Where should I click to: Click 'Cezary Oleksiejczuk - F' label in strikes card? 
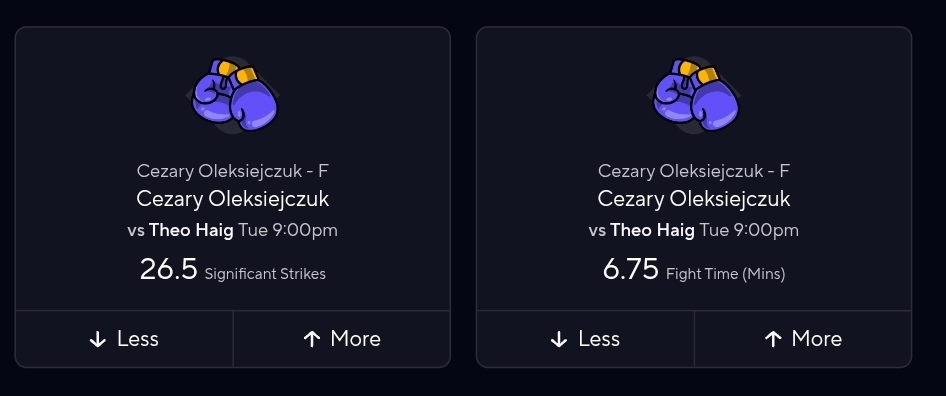233,171
